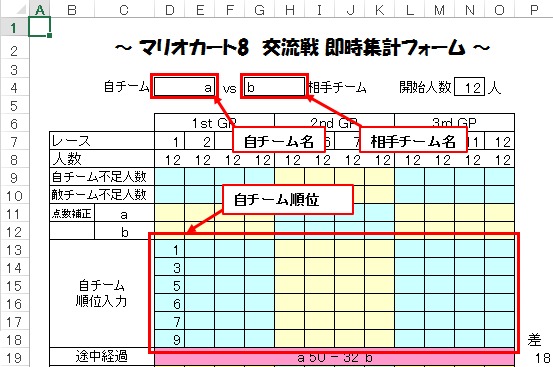Select column C header
Image resolution: width=553 pixels, height=367 pixels.
124,10
